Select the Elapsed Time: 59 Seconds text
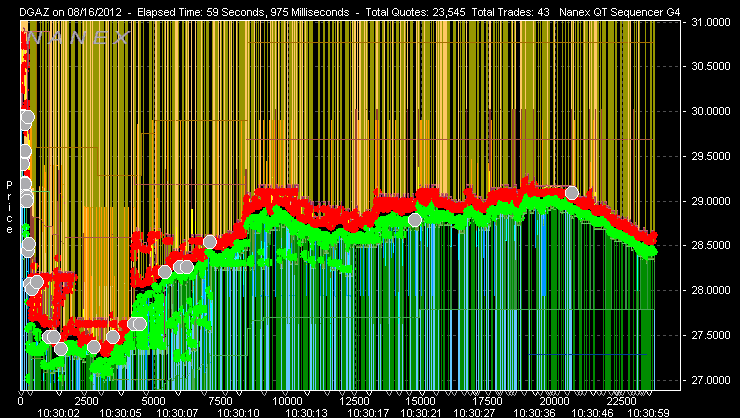The height and width of the screenshot is (418, 740). click(202, 12)
